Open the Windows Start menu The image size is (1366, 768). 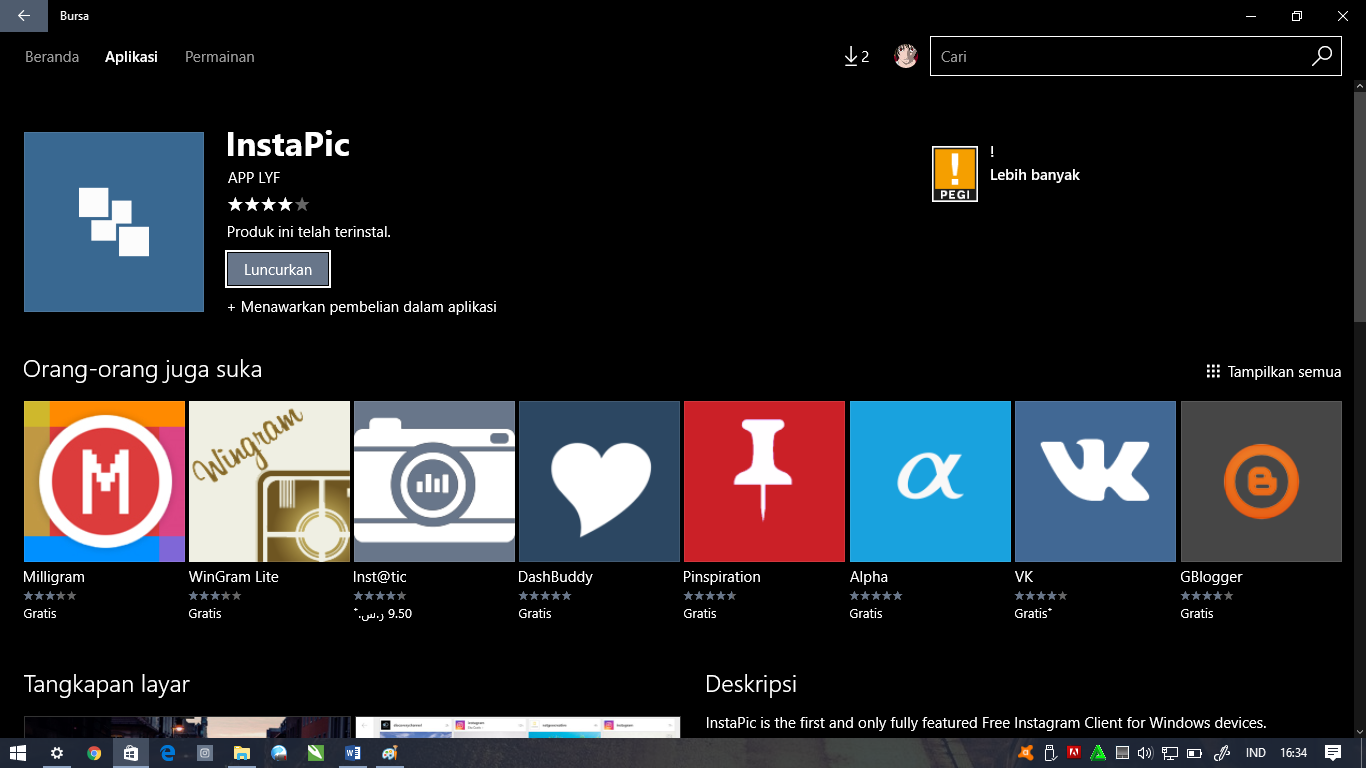(x=18, y=753)
